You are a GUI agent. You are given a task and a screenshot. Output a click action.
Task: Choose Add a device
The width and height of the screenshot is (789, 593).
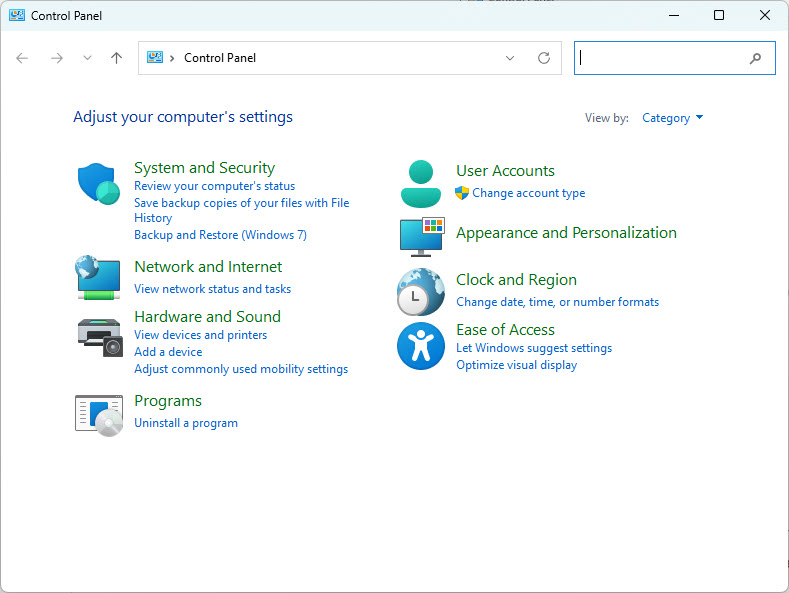click(x=168, y=352)
